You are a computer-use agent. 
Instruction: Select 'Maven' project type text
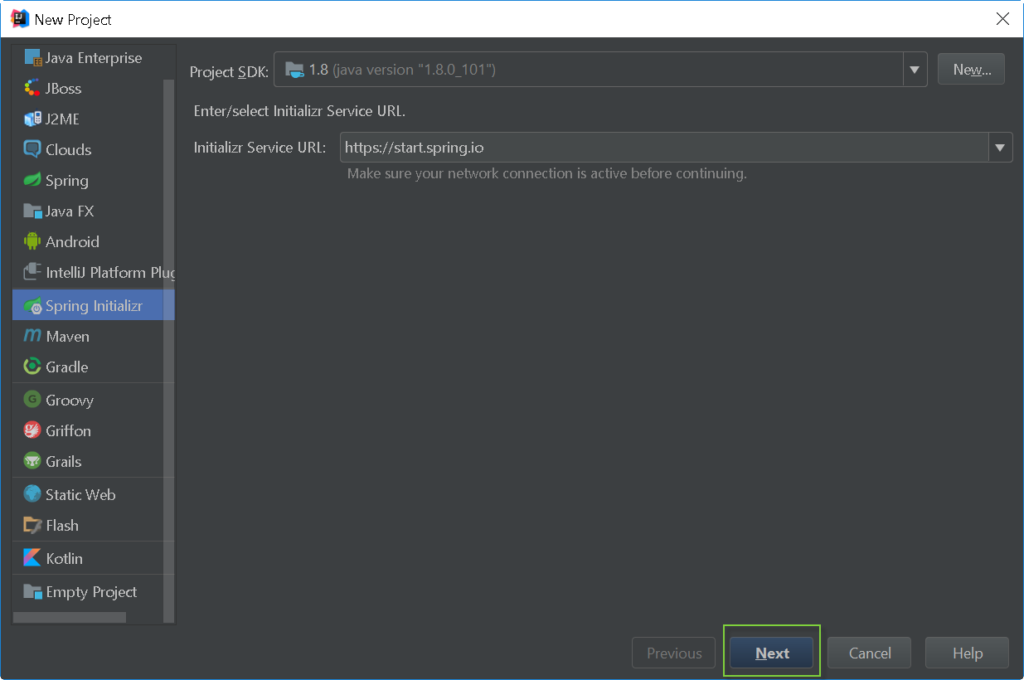68,336
